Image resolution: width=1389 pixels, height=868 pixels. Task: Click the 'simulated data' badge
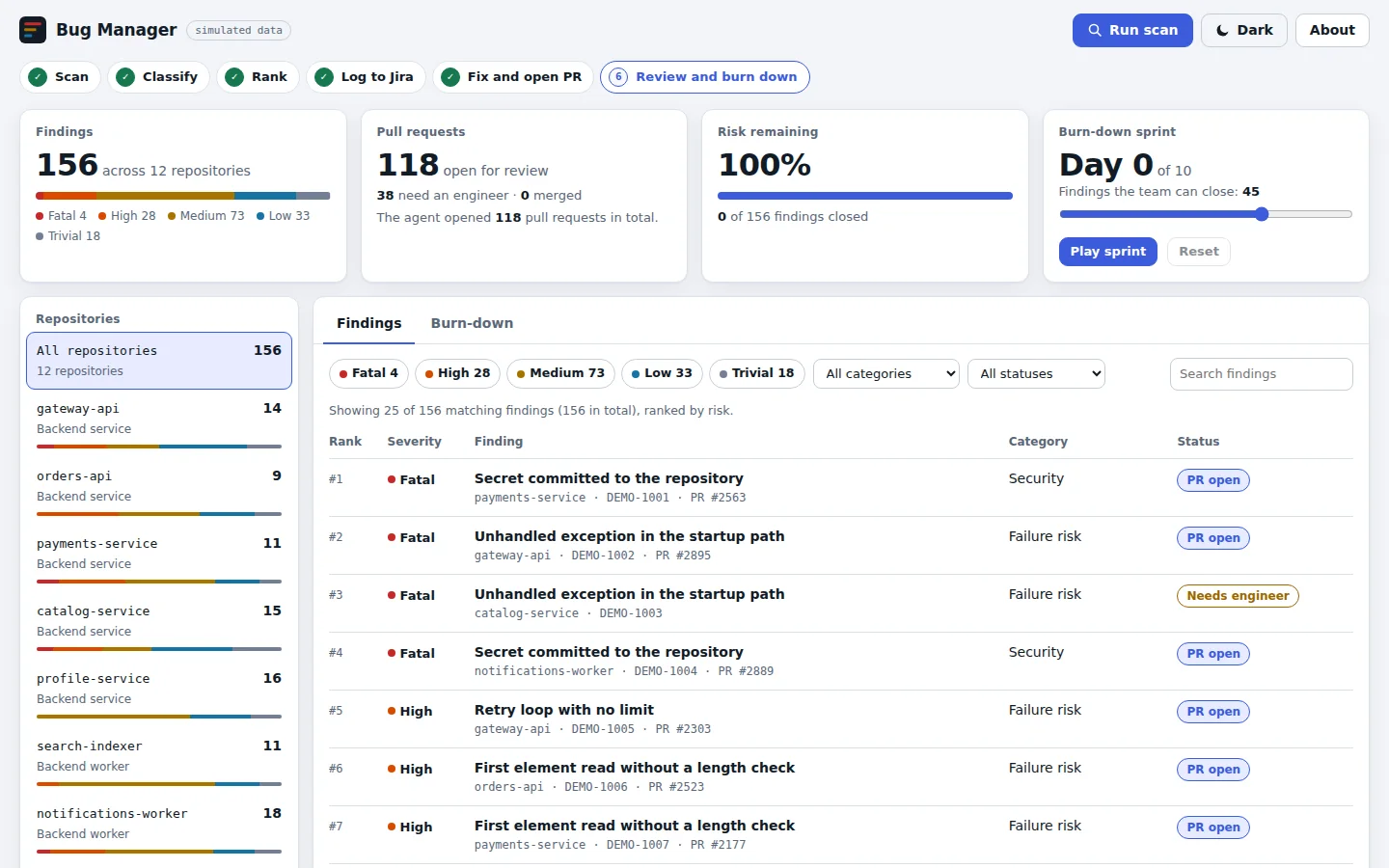[x=238, y=30]
